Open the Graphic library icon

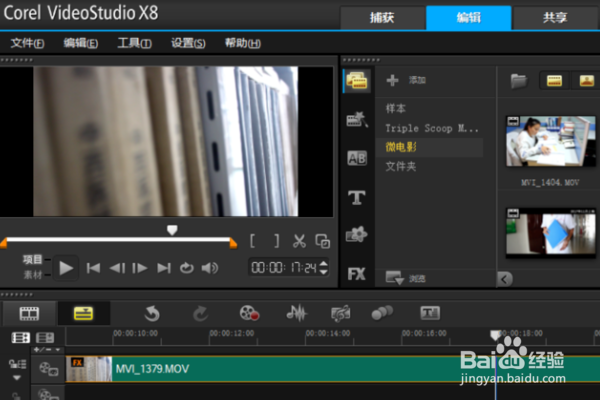[x=356, y=234]
